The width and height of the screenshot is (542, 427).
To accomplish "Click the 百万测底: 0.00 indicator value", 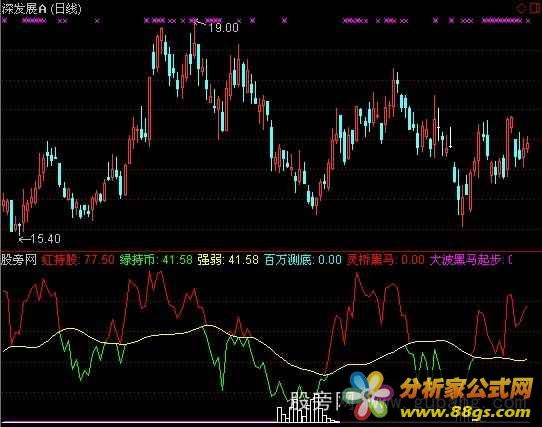I will pyautogui.click(x=303, y=260).
